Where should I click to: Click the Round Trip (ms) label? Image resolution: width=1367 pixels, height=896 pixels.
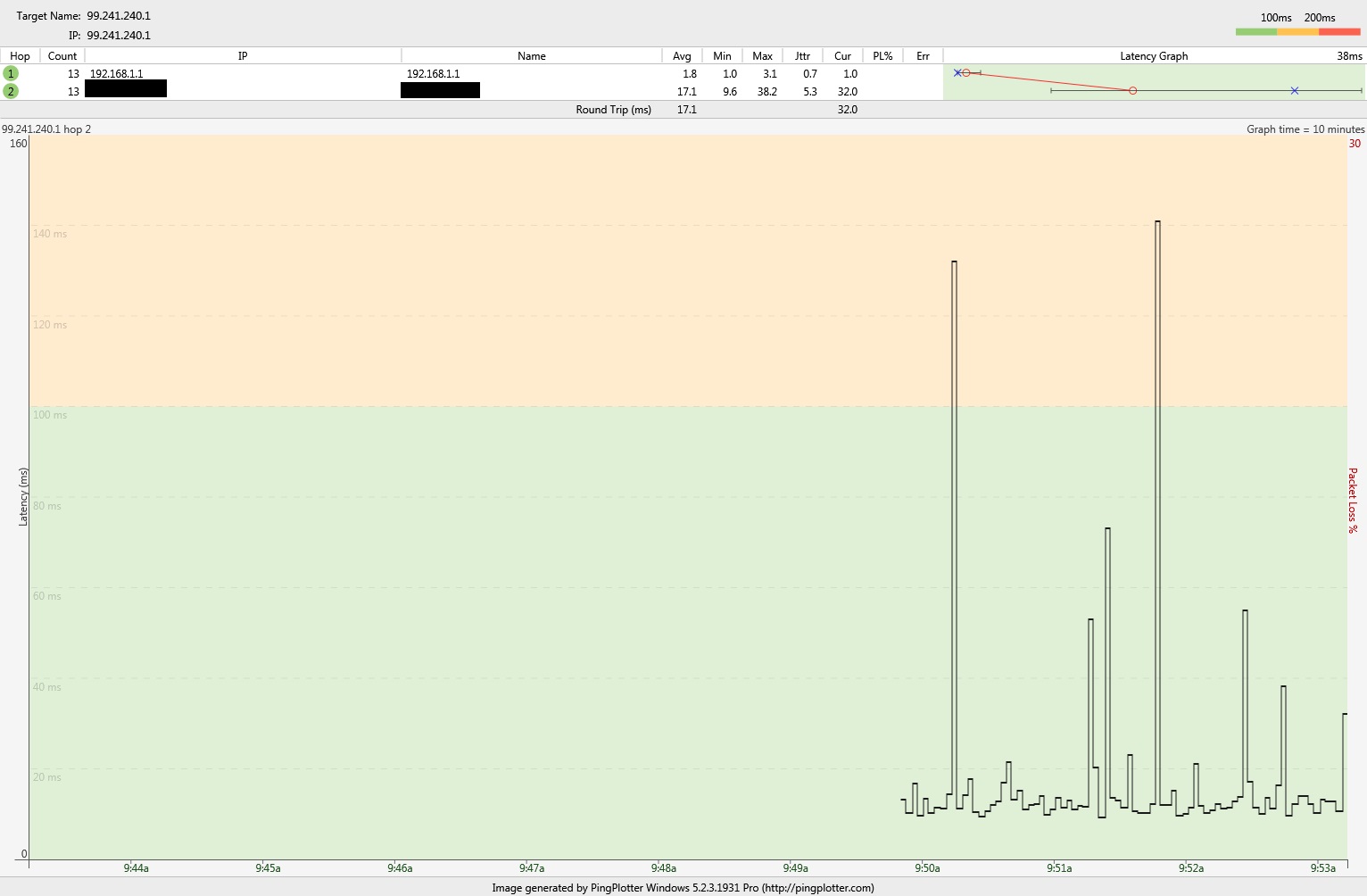coord(613,110)
